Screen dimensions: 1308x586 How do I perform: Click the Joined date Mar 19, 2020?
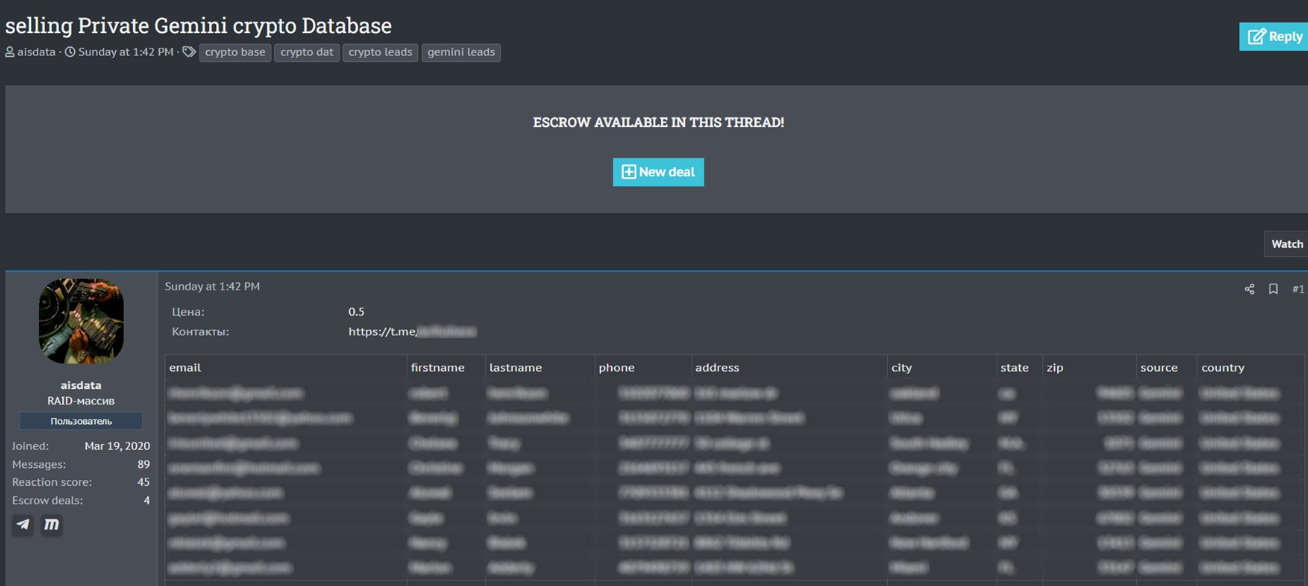pyautogui.click(x=117, y=446)
